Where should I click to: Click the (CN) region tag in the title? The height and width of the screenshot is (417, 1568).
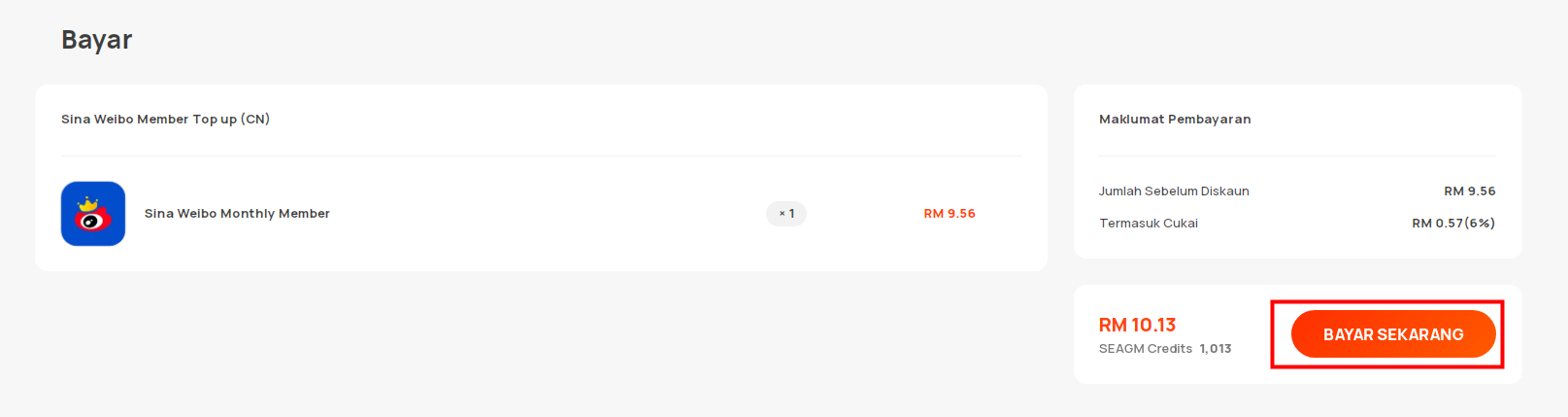255,120
